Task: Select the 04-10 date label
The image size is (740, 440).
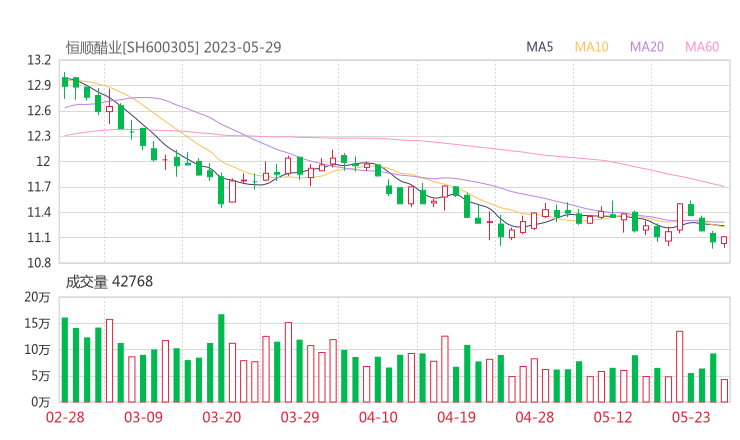Action: tap(378, 417)
